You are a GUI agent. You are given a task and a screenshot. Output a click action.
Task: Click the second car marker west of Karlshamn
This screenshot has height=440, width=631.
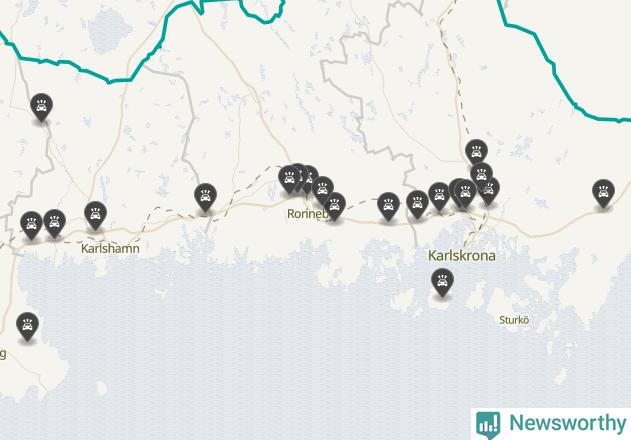tap(54, 223)
